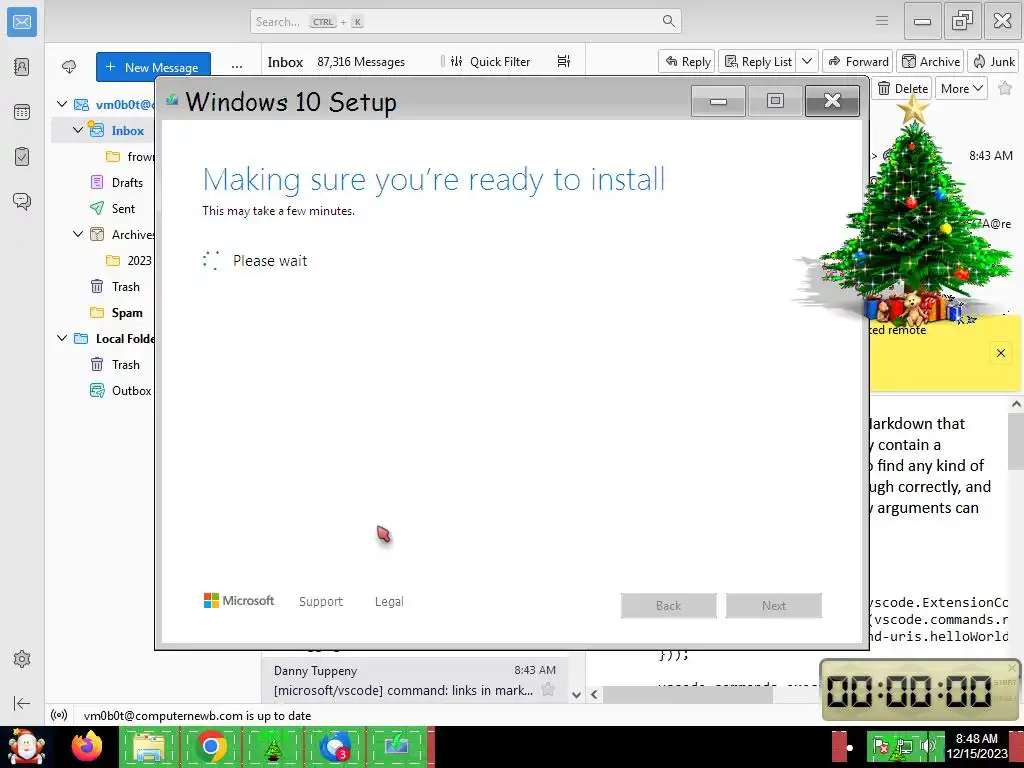Close the yellow remote content notification
Image resolution: width=1024 pixels, height=768 pixels.
point(1000,353)
